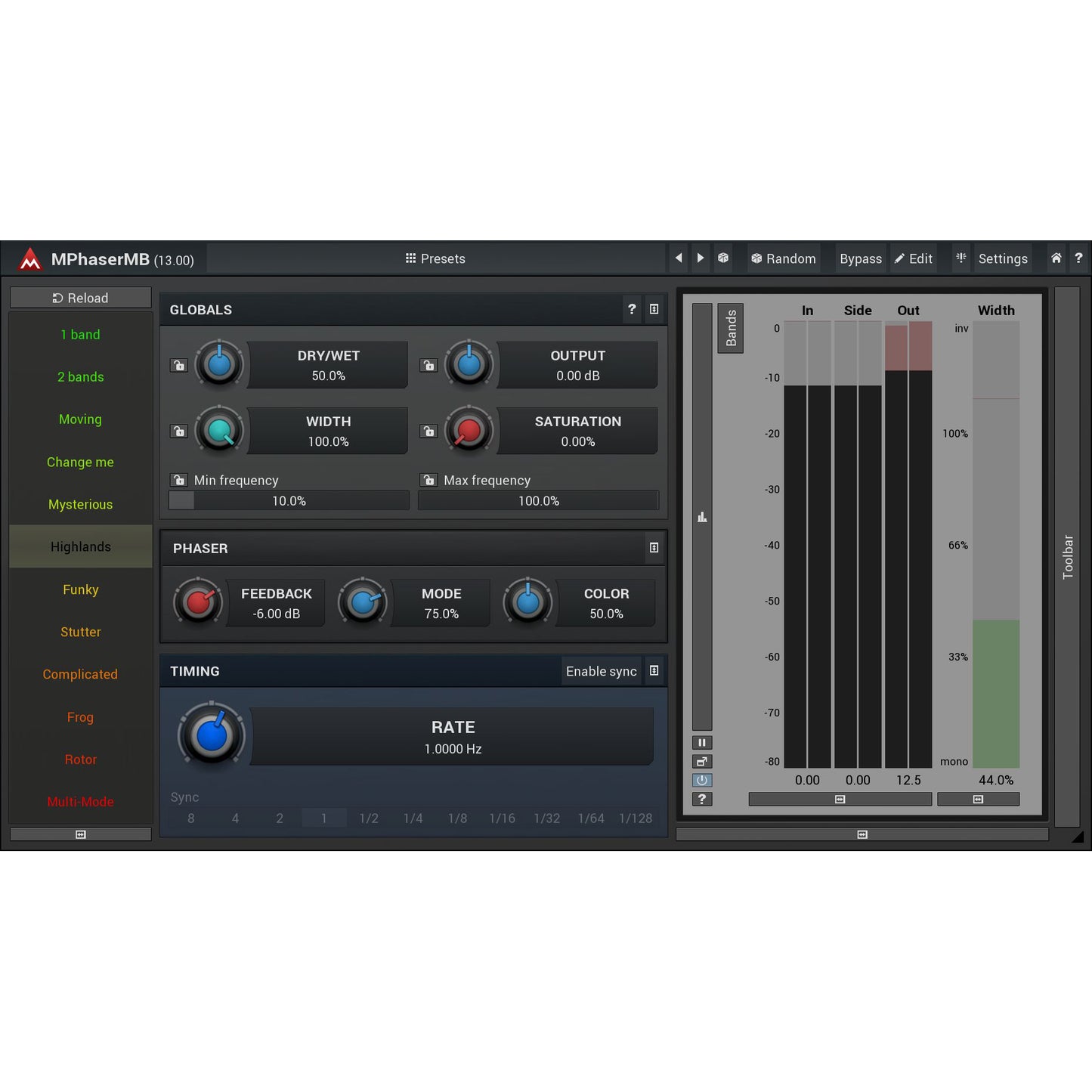The width and height of the screenshot is (1092, 1092).
Task: Click the Reload button
Action: [x=81, y=298]
